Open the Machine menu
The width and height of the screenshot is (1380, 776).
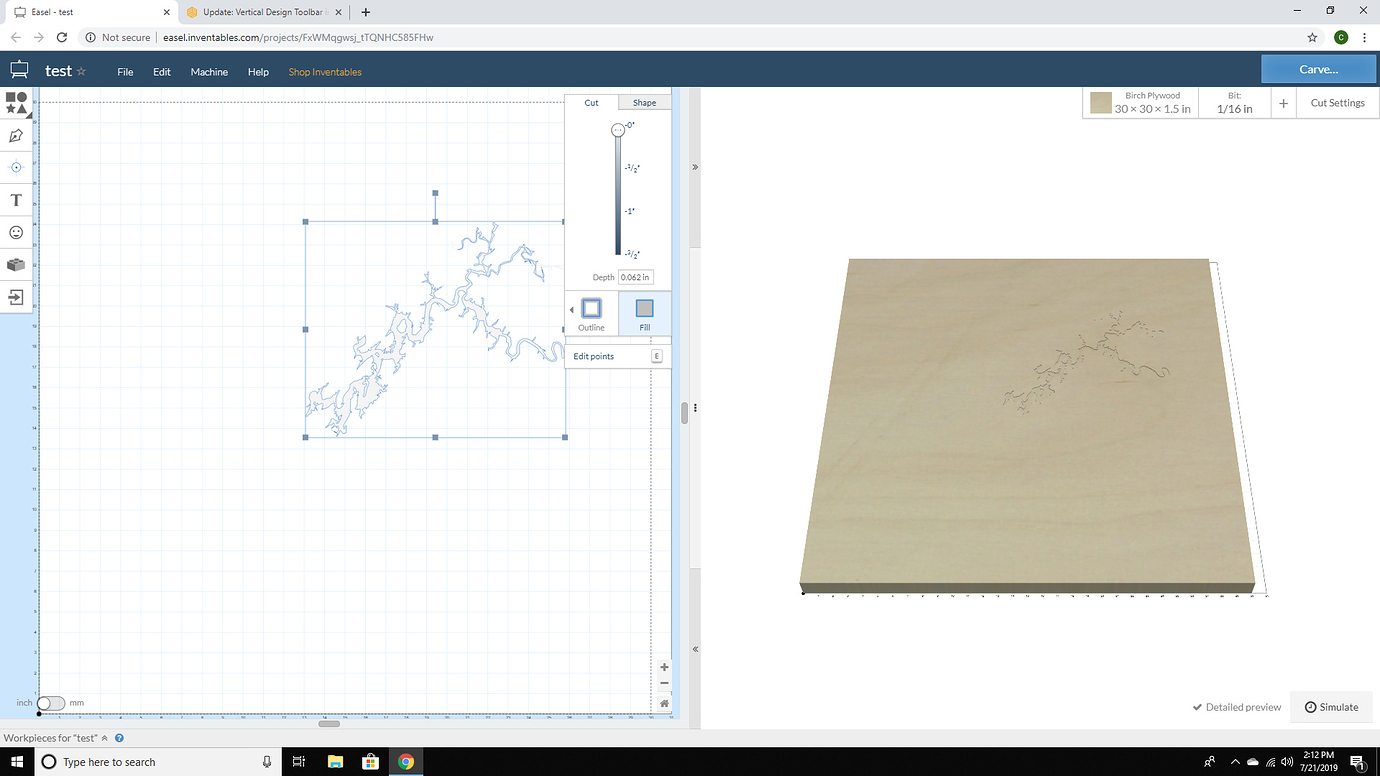(x=209, y=71)
